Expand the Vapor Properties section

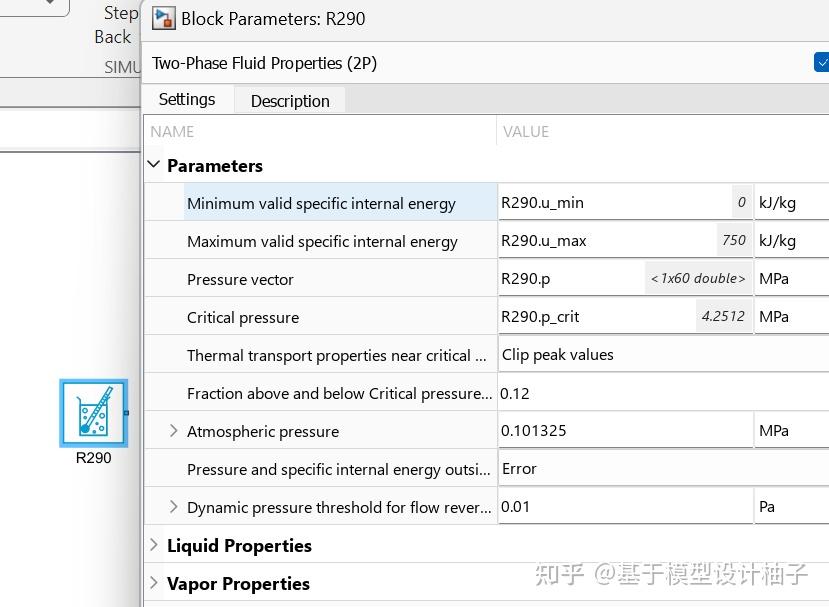pyautogui.click(x=153, y=583)
